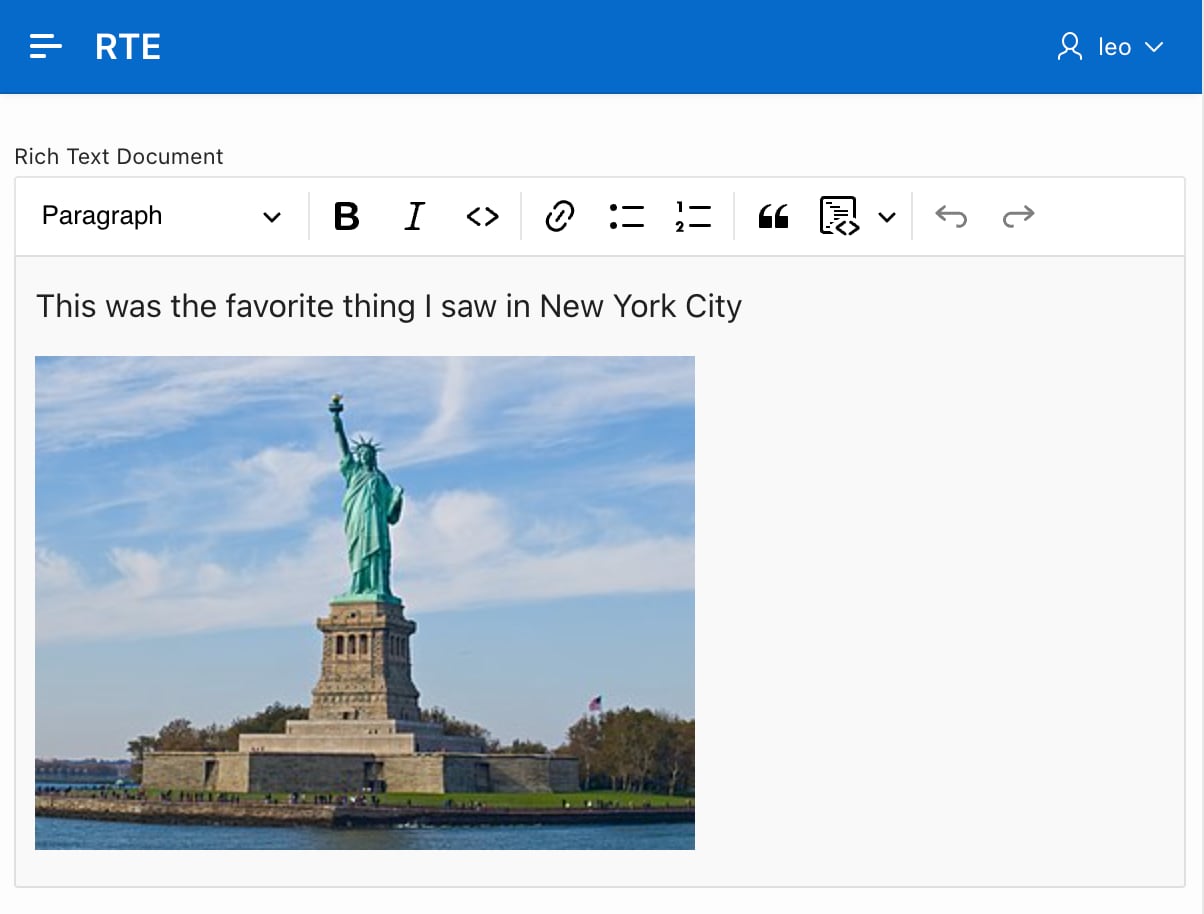Apply inline code formatting
Viewport: 1204px width, 914px height.
pyautogui.click(x=482, y=216)
